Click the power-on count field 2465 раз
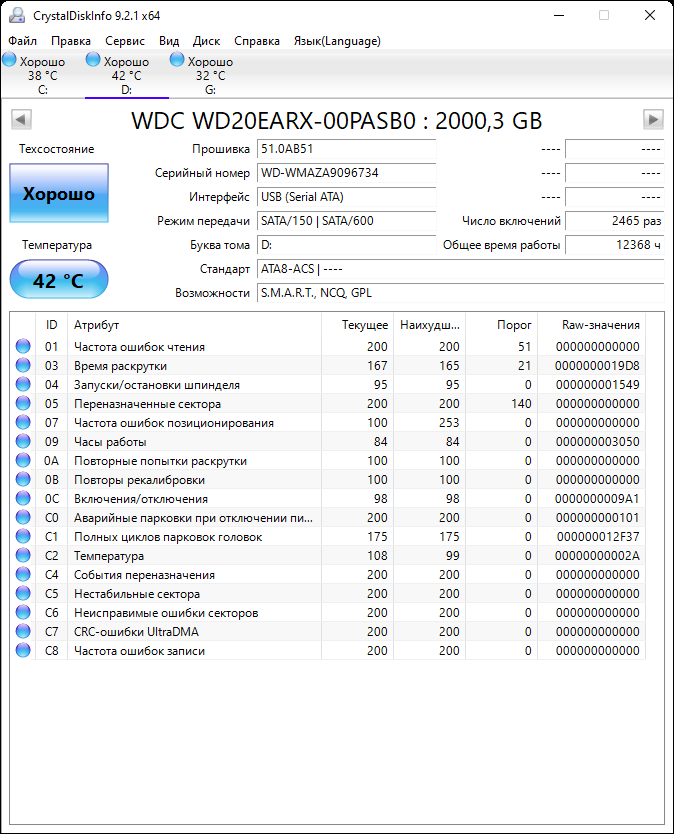Screen dimensions: 674x834 [614, 221]
